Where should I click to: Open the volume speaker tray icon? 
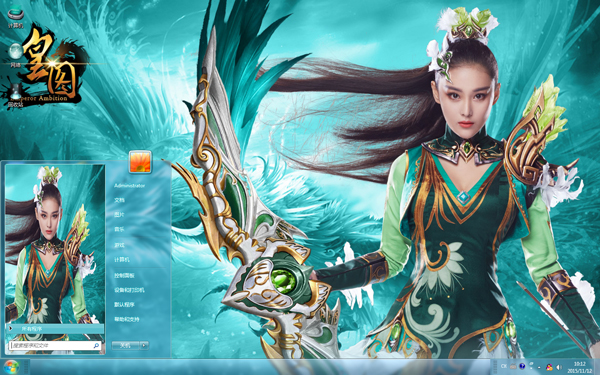click(559, 367)
